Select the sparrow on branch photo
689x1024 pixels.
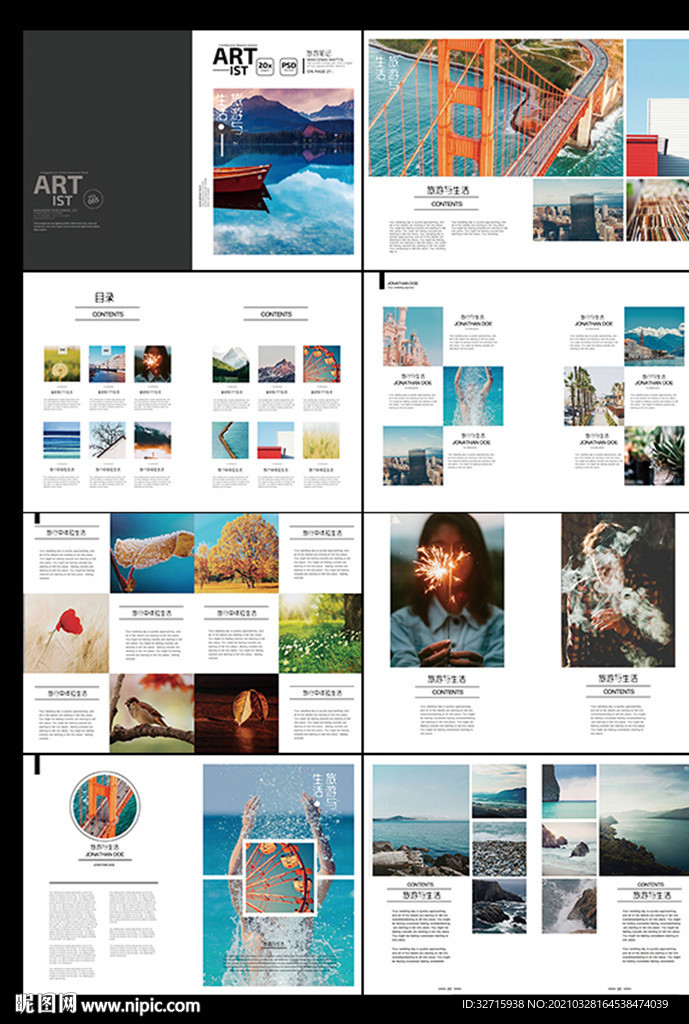point(152,713)
